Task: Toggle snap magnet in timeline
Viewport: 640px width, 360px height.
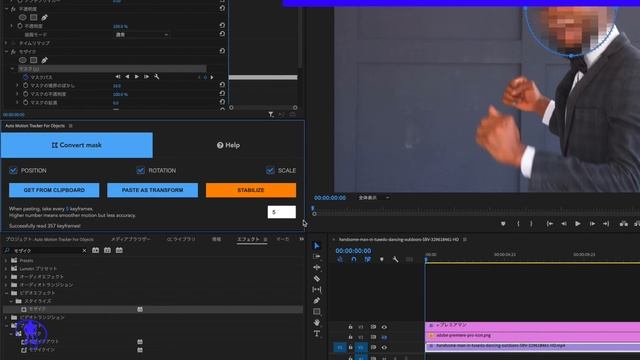Action: [x=354, y=260]
